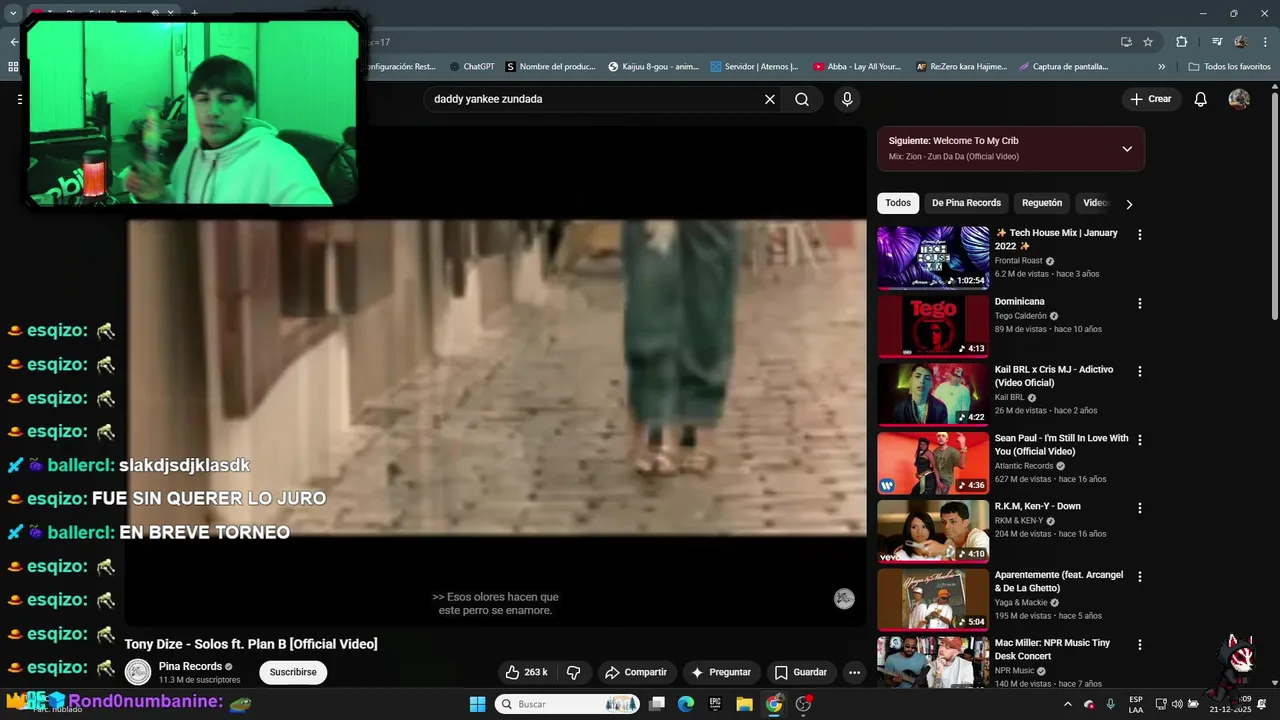Open Chrome three-dot menu
1280x720 pixels.
[x=1263, y=42]
